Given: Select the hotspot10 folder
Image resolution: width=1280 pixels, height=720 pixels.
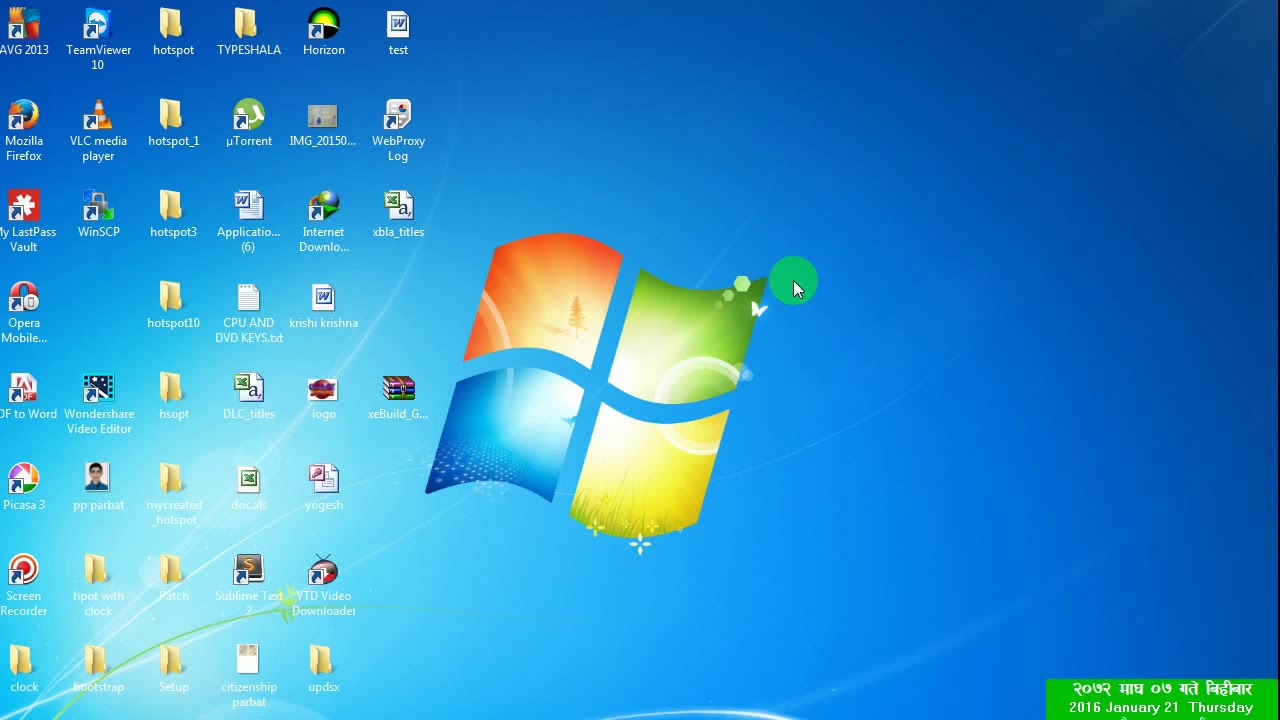Looking at the screenshot, I should point(173,305).
